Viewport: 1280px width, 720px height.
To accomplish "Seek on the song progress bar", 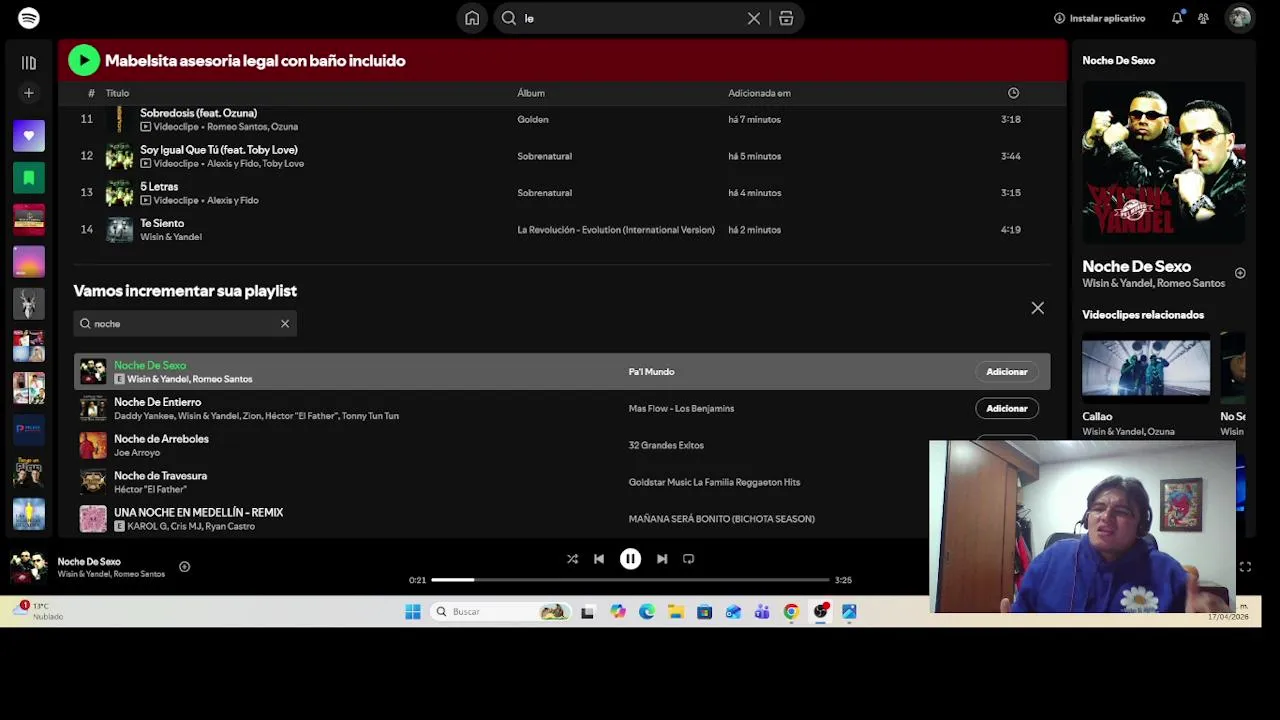I will click(630, 580).
